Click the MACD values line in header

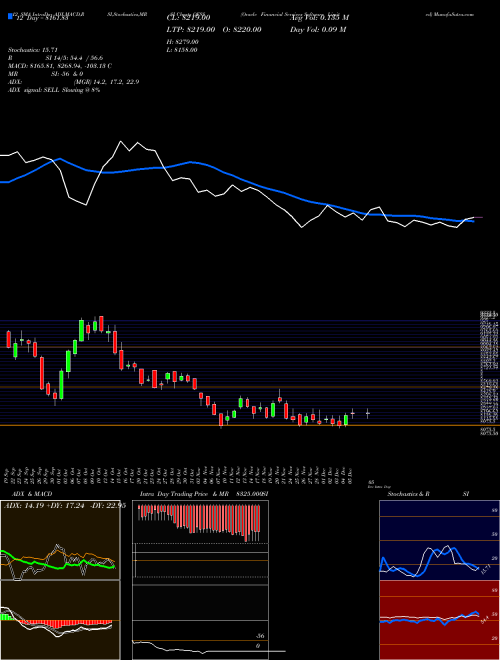pos(60,66)
